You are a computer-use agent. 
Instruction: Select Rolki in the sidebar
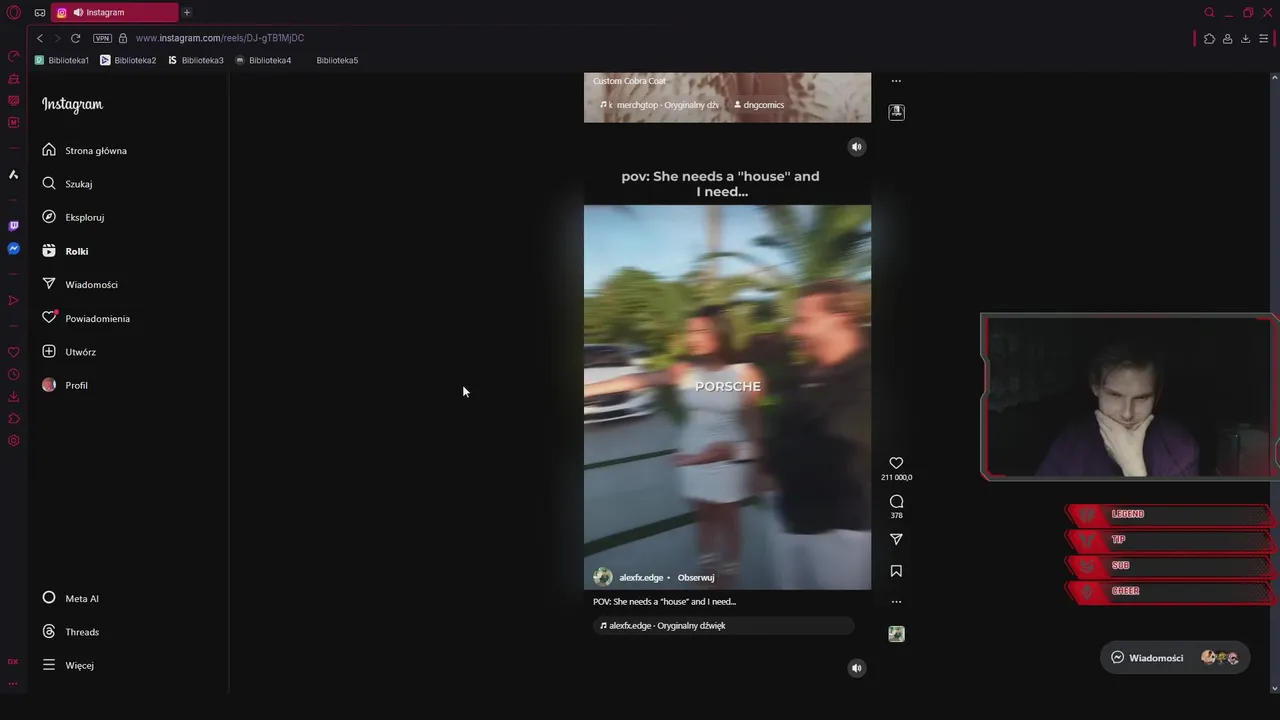pos(66,251)
